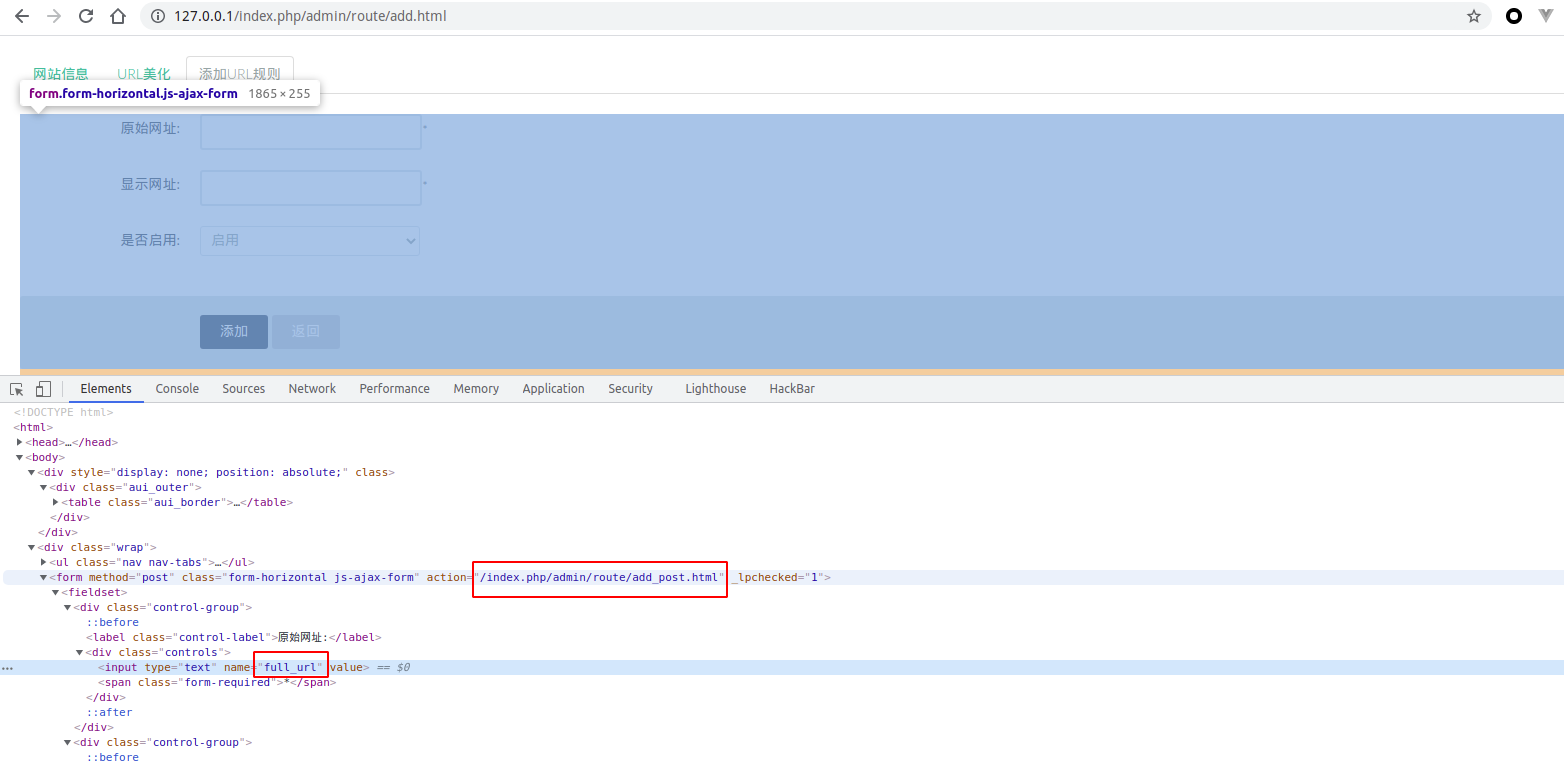Collapse the form element node
1564x761 pixels.
tap(44, 577)
